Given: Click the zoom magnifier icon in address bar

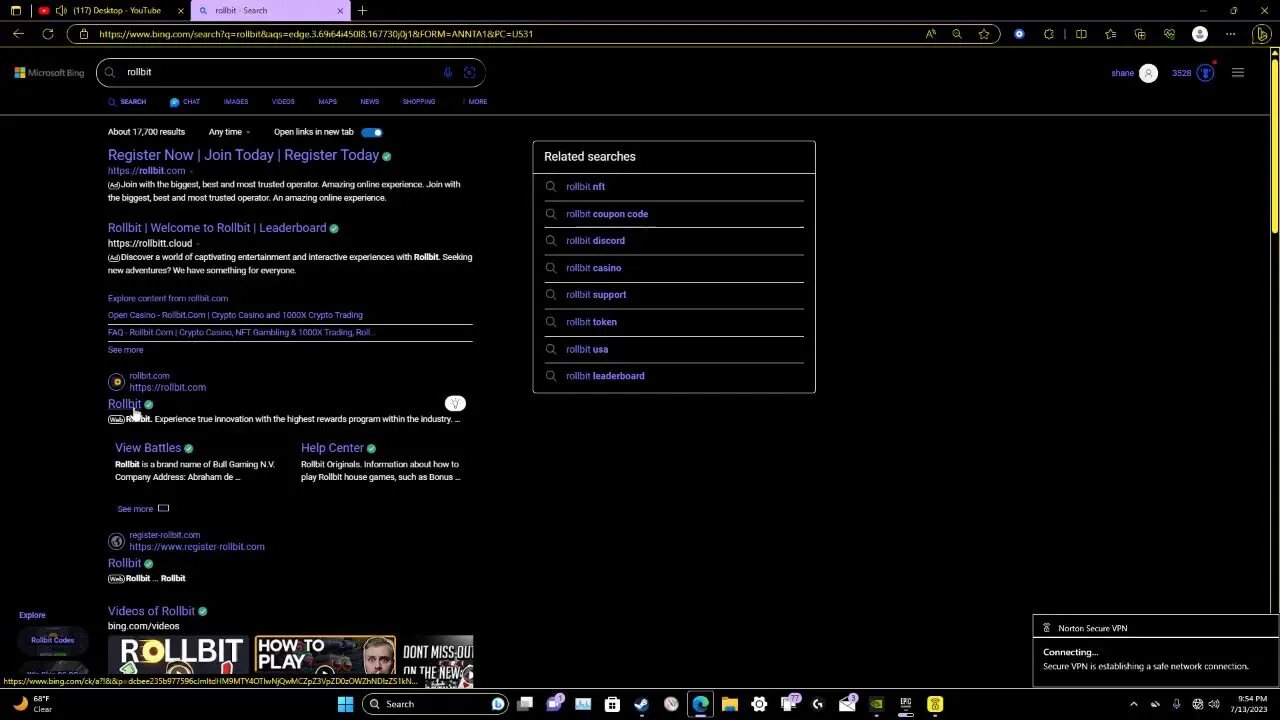Looking at the screenshot, I should pyautogui.click(x=957, y=34).
